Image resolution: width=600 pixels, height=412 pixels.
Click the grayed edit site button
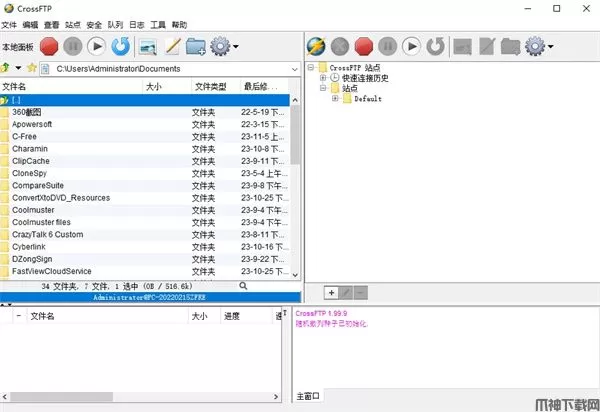(346, 293)
